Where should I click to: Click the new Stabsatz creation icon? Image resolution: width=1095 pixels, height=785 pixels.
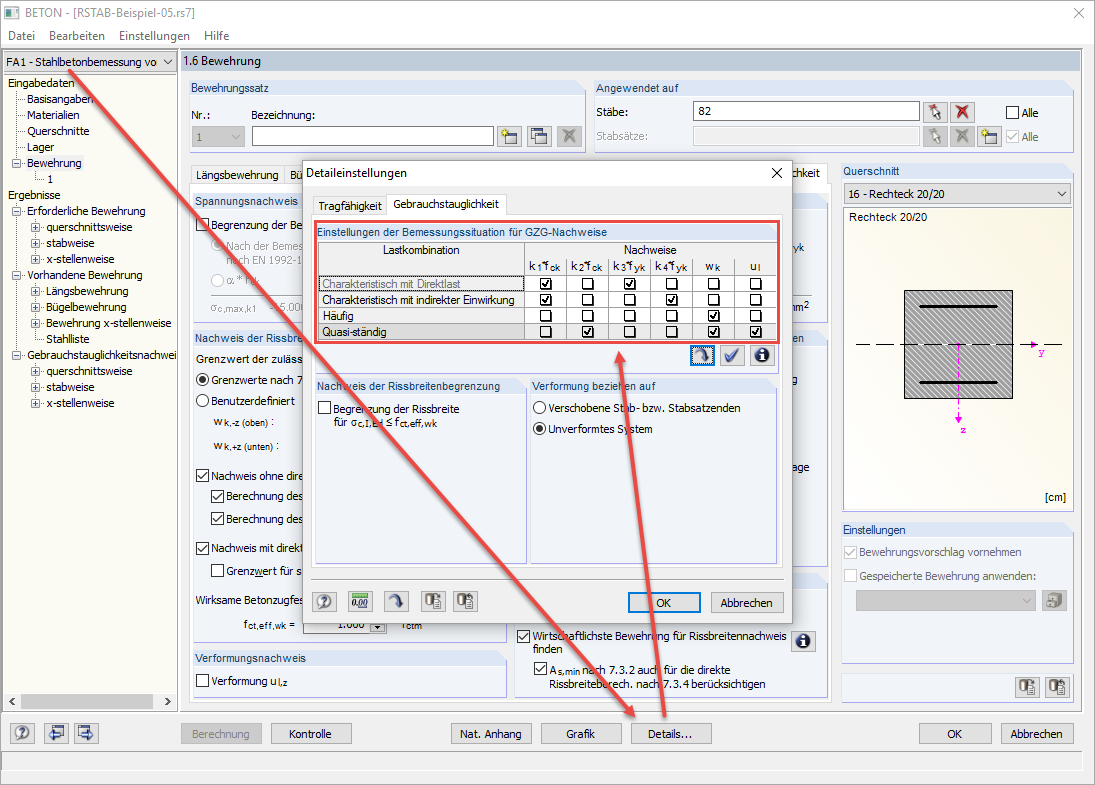[x=990, y=136]
